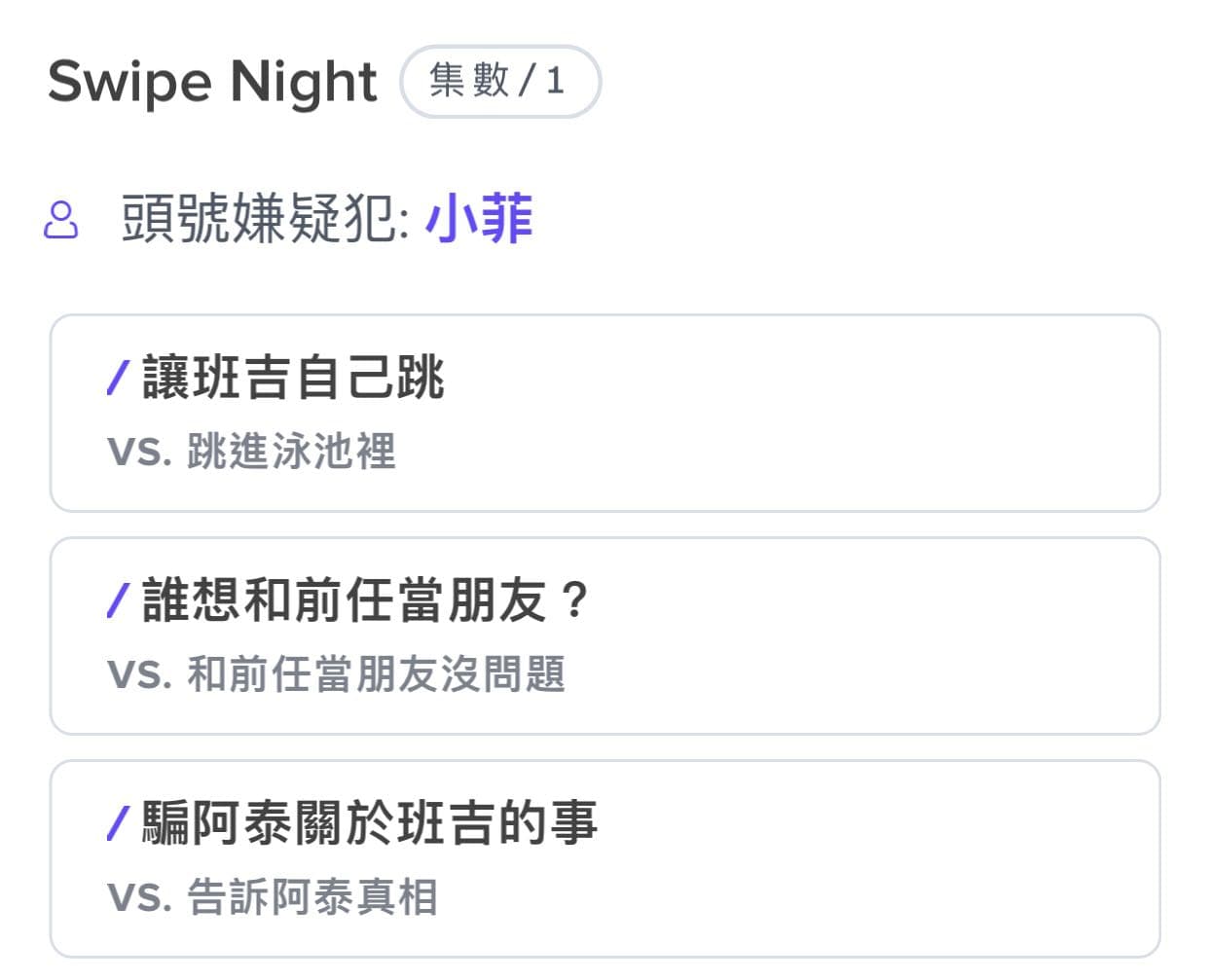Screen dimensions: 1209x980
Task: Click the slash decision marker in the first card
Action: 119,380
